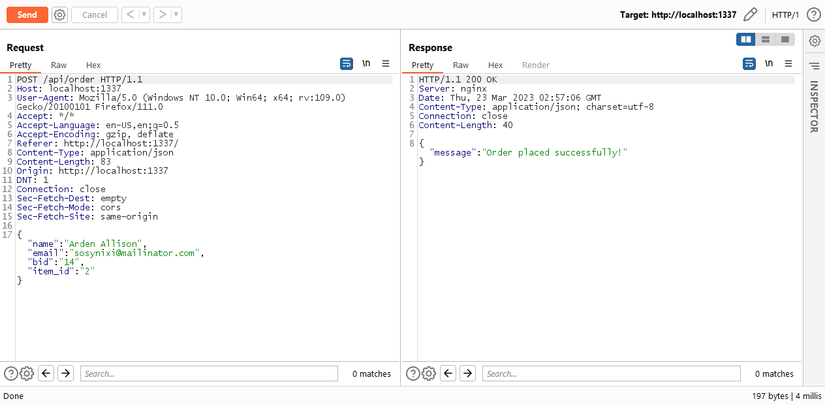
Task: Toggle line wrap in Response editor
Action: click(749, 63)
